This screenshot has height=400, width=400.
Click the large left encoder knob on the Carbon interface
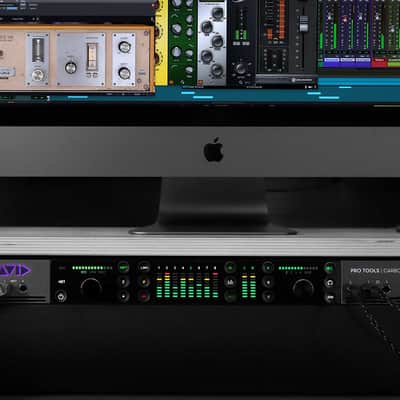coord(91,288)
